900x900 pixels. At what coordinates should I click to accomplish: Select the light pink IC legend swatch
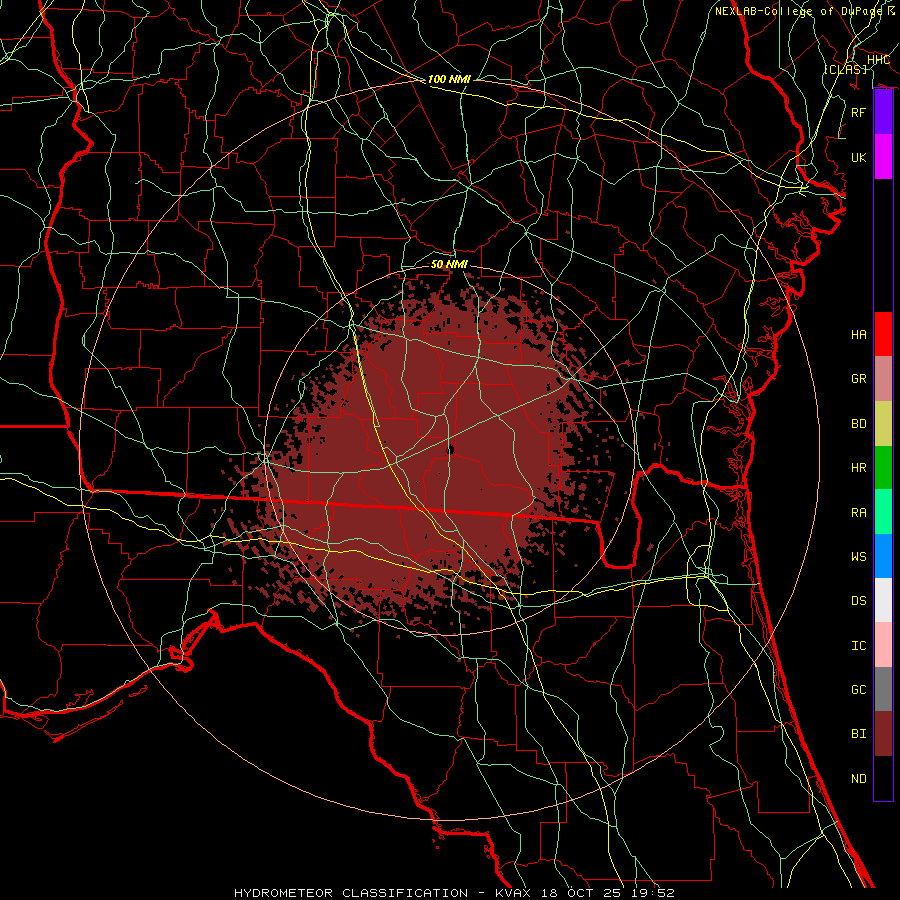coord(883,645)
